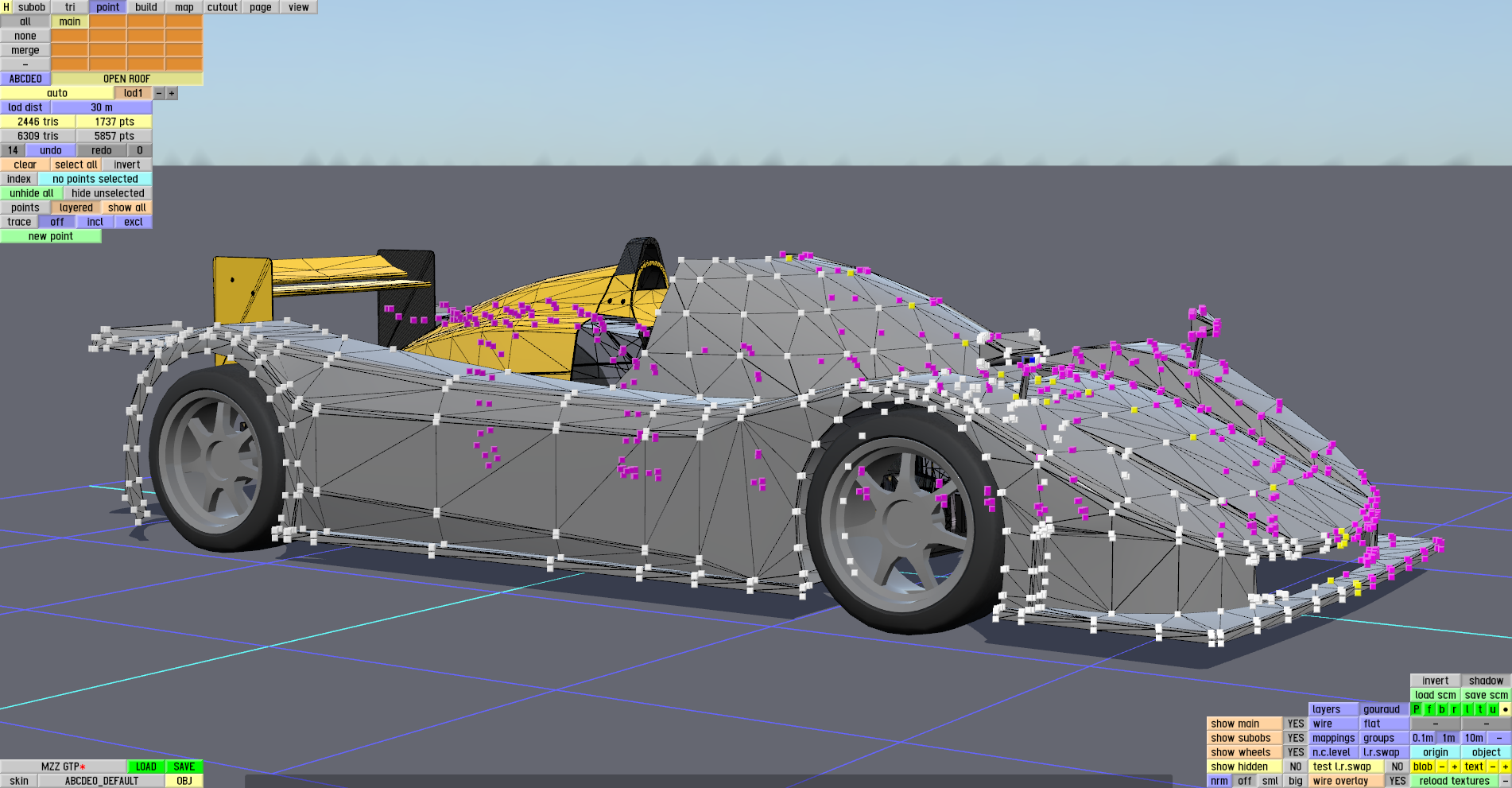
Task: Select the t top view button
Action: [1480, 709]
